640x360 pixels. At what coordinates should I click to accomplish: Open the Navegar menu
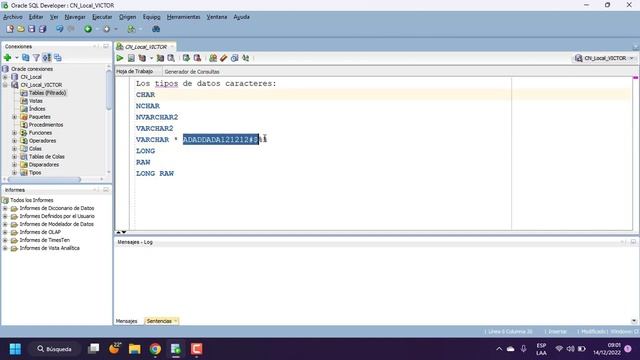(75, 17)
